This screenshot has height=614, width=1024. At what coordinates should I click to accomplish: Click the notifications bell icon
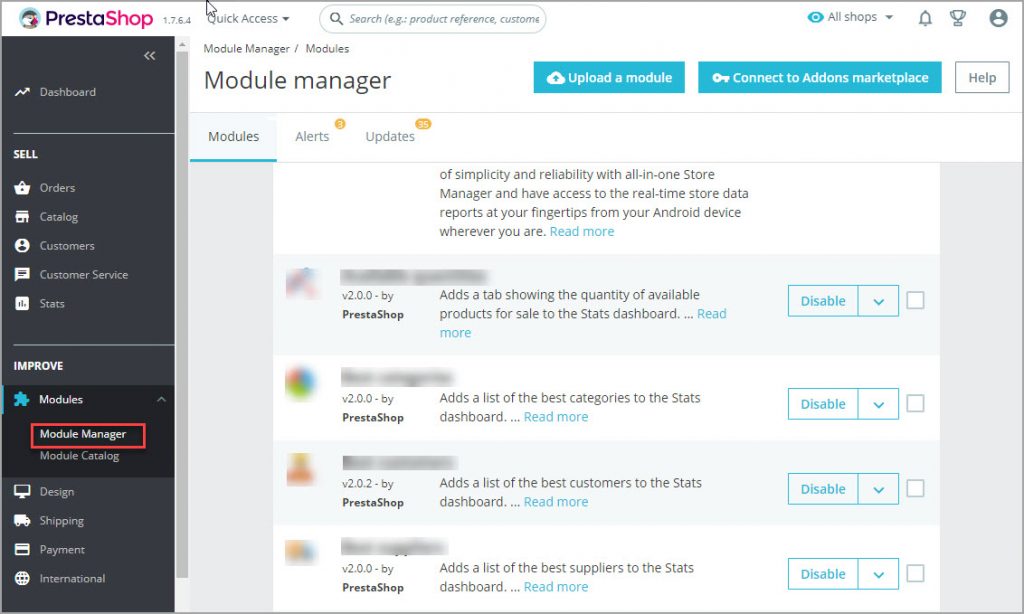click(x=925, y=18)
